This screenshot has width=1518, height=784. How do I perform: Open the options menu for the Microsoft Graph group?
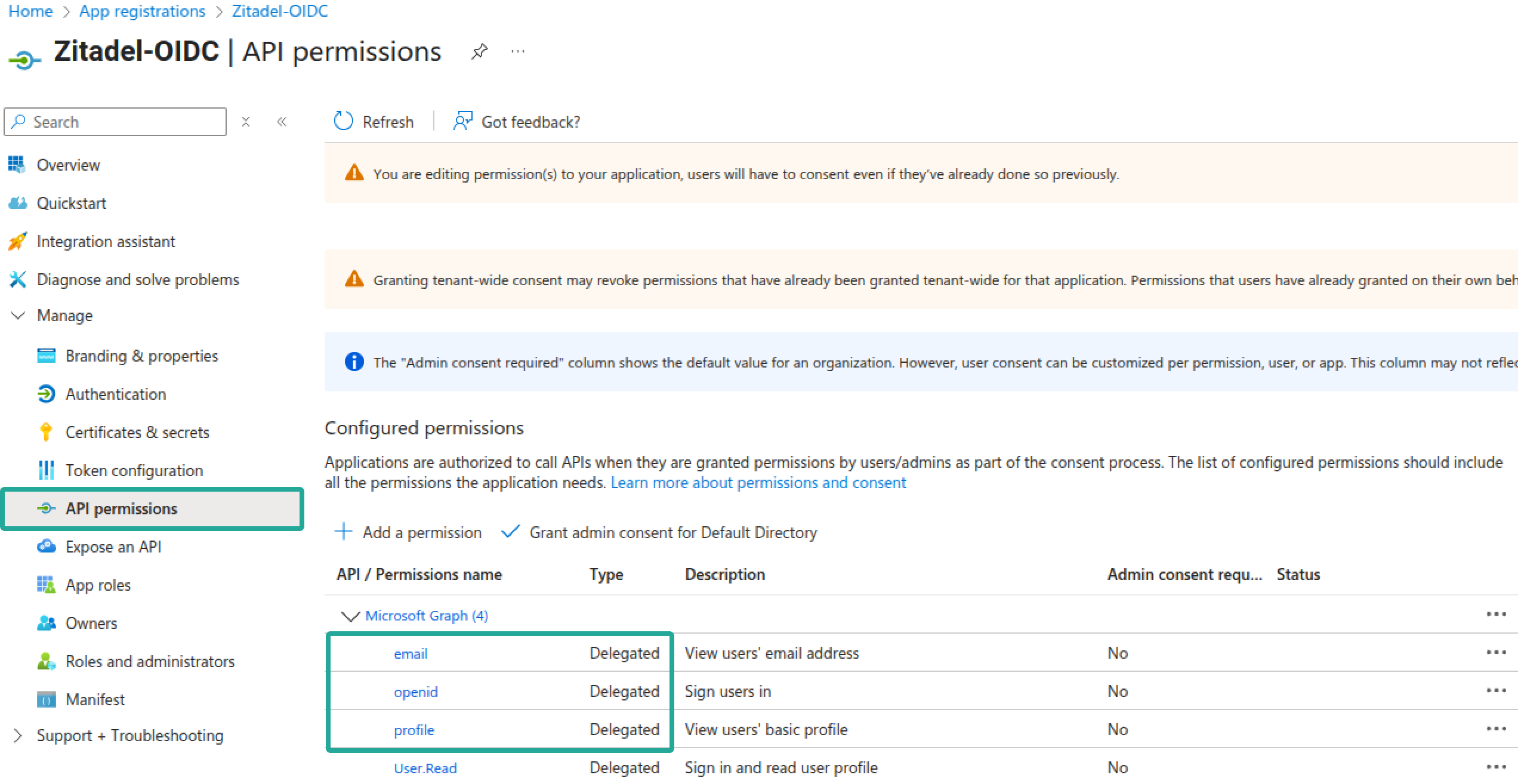1496,614
